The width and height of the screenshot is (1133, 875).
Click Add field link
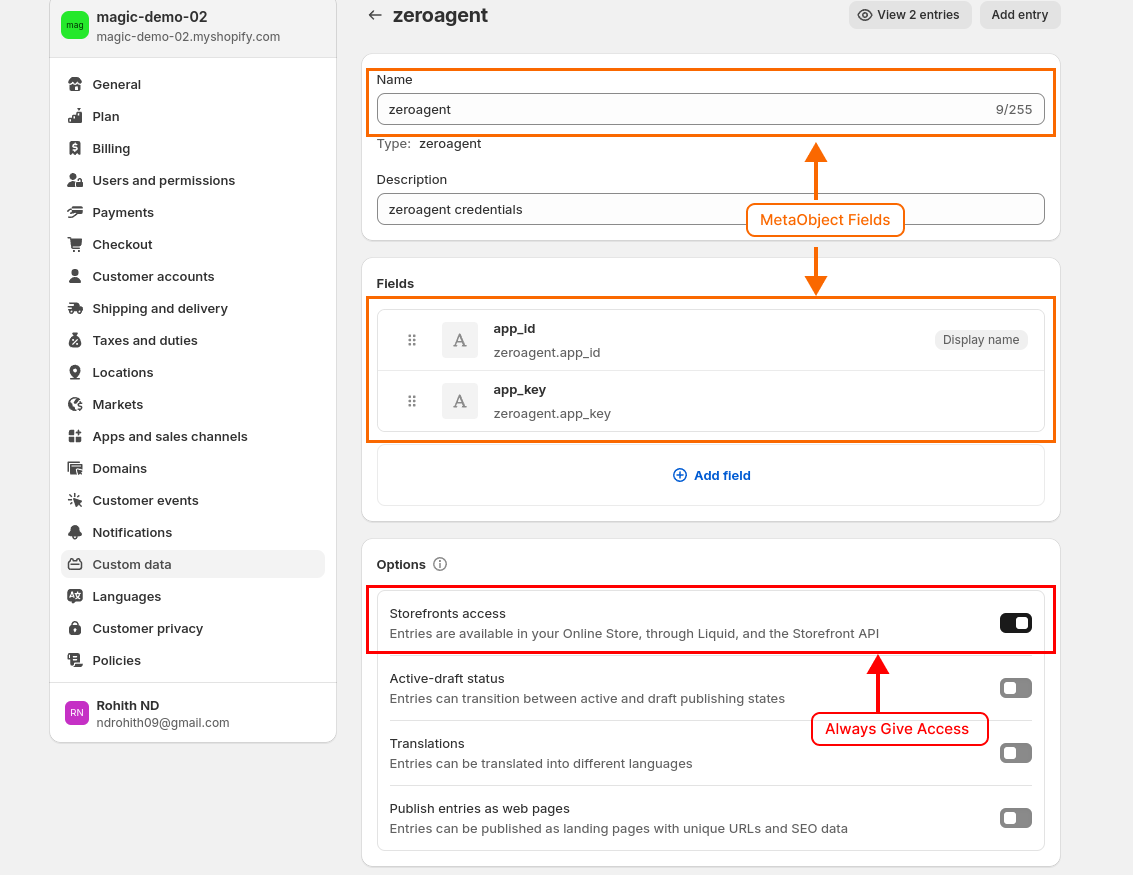coord(712,475)
